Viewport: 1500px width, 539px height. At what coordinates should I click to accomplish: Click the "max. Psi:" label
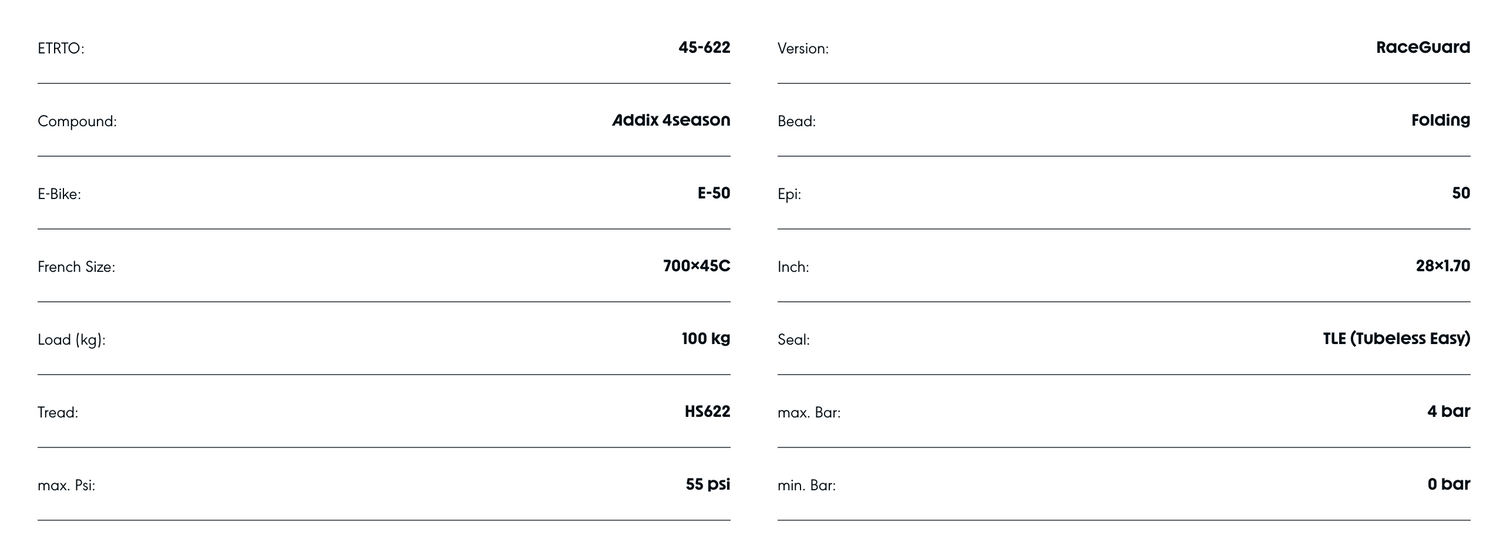(x=66, y=486)
